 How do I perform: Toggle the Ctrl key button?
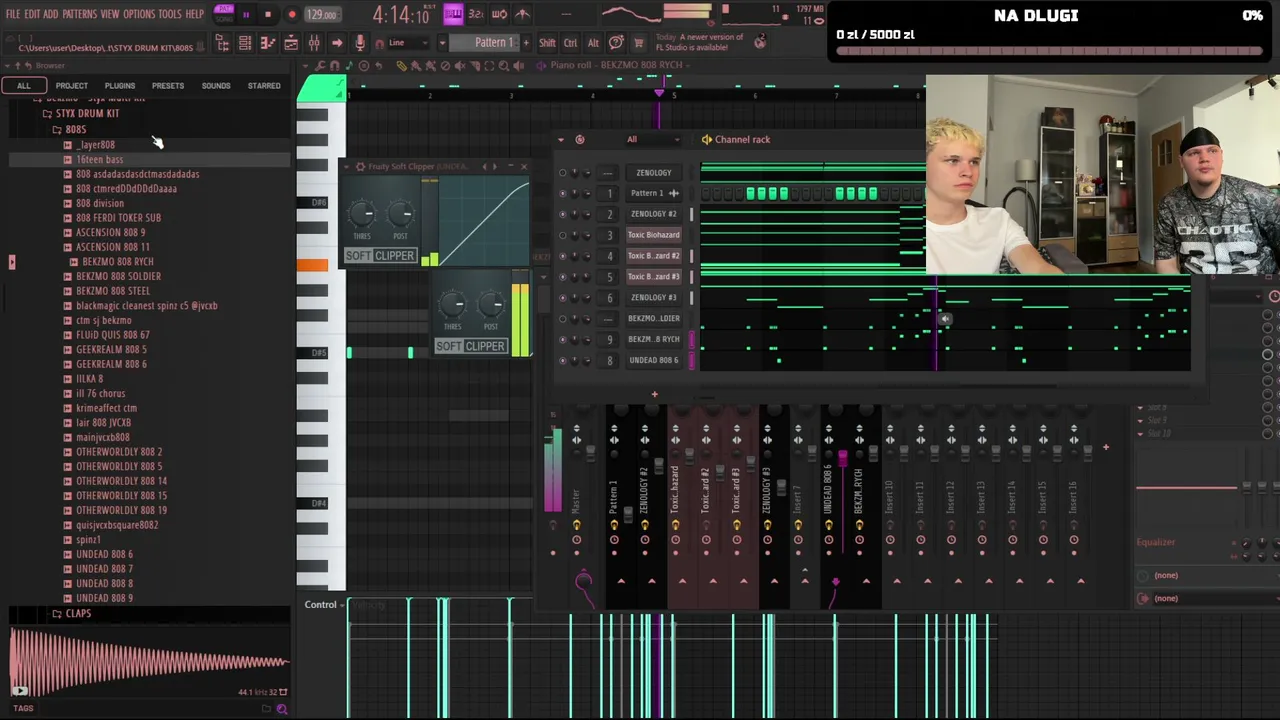pos(570,43)
